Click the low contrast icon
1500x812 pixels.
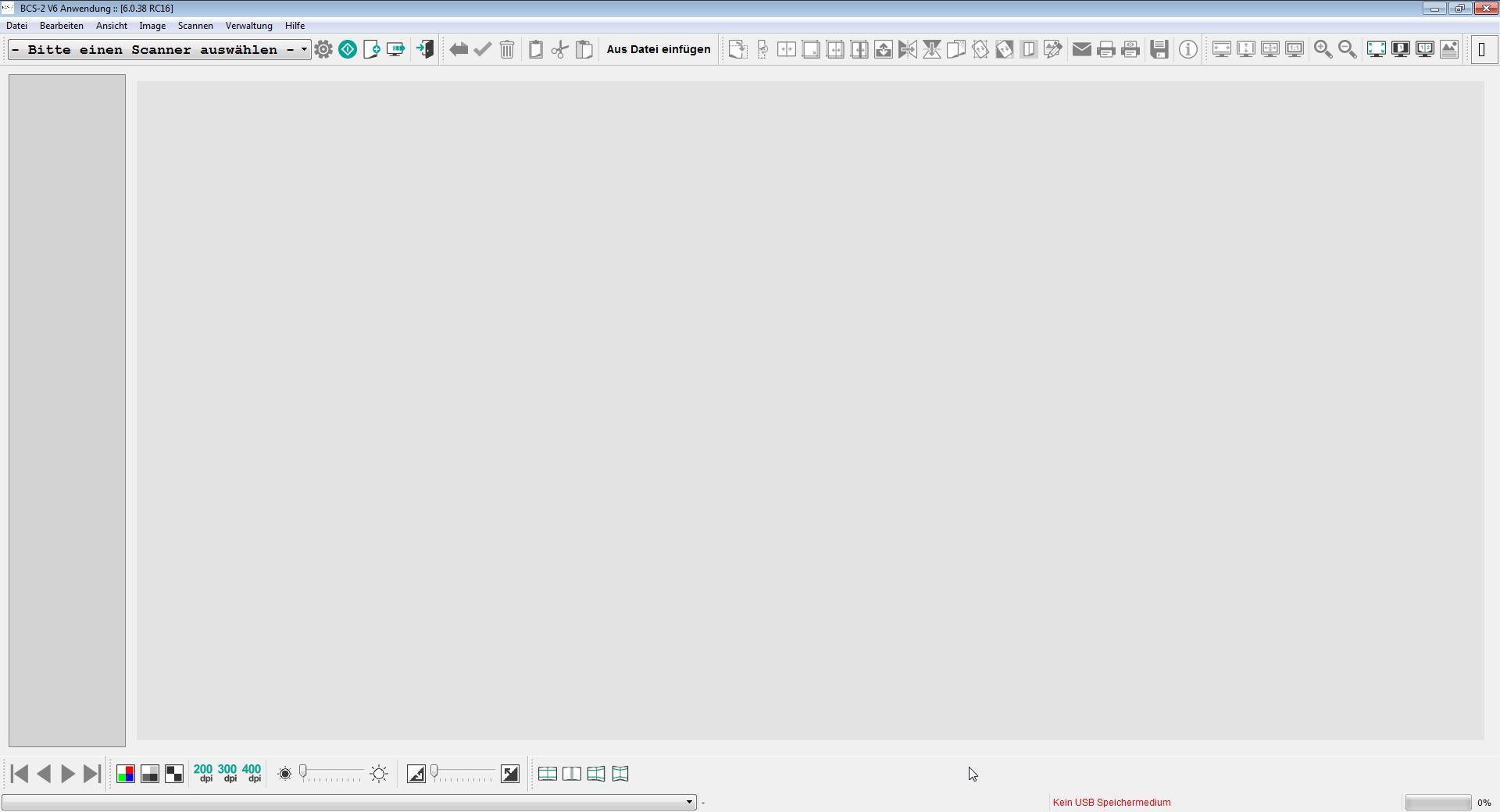(x=416, y=774)
